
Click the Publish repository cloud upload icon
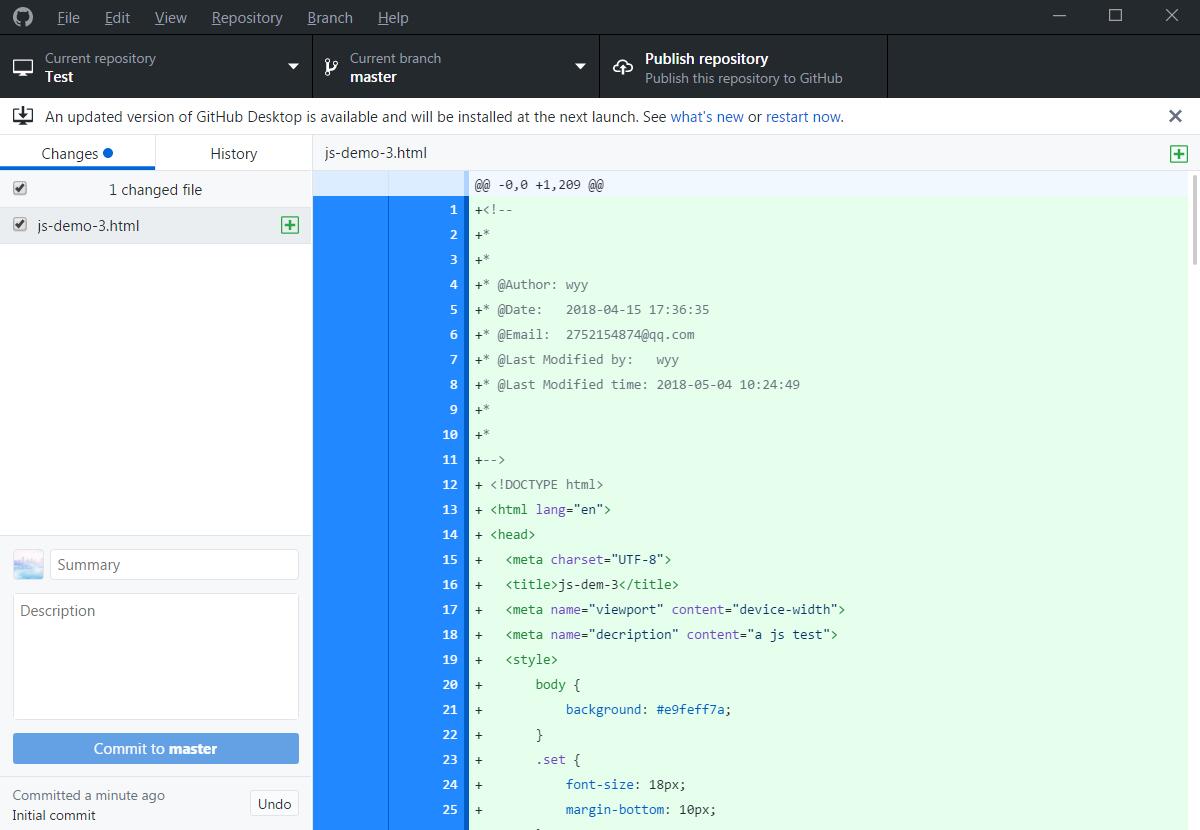coord(623,67)
